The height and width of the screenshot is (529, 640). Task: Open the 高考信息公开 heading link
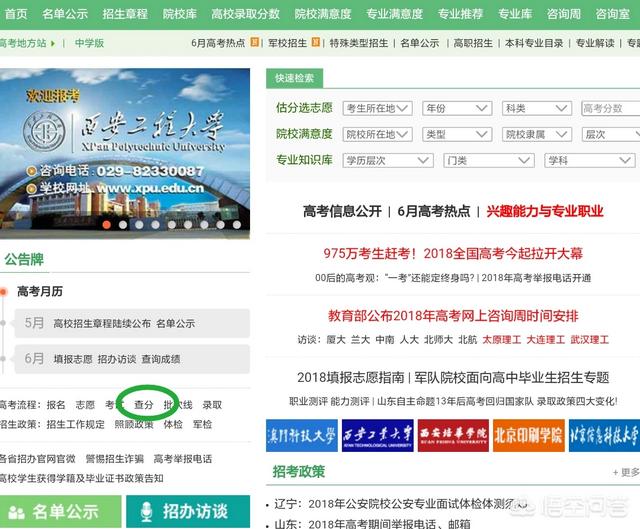pyautogui.click(x=342, y=211)
